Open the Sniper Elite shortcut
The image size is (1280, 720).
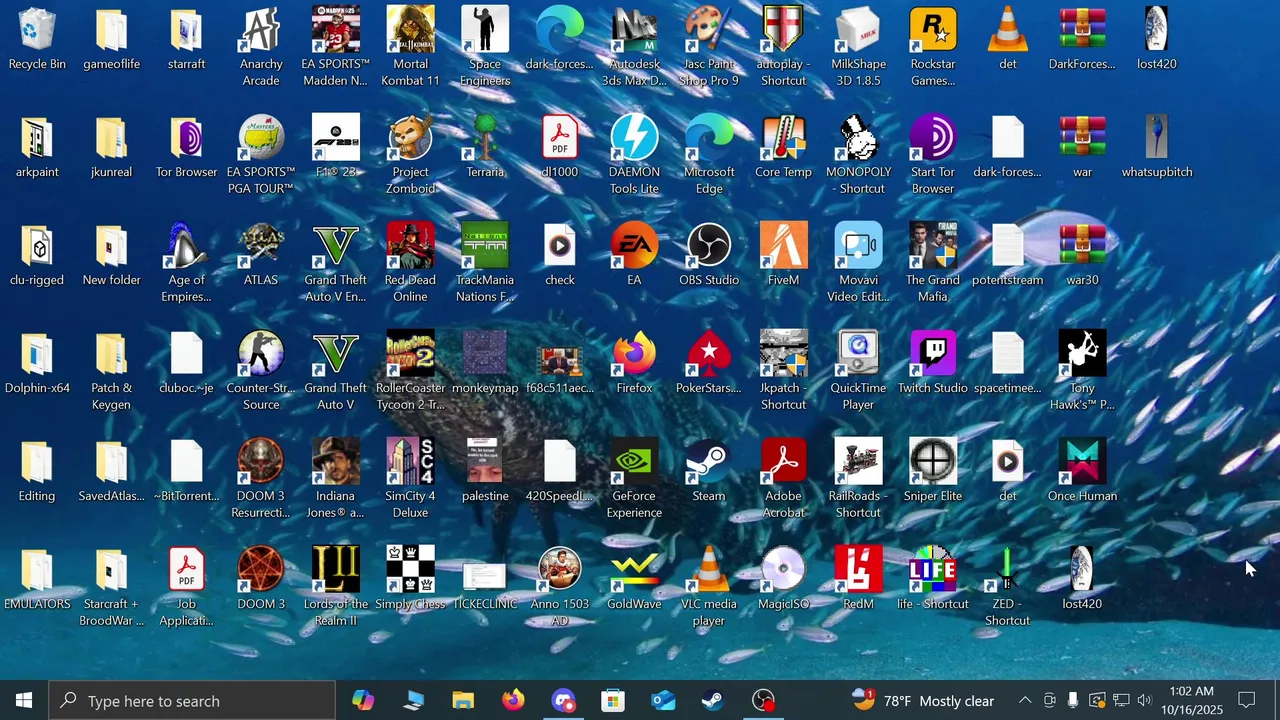[933, 472]
